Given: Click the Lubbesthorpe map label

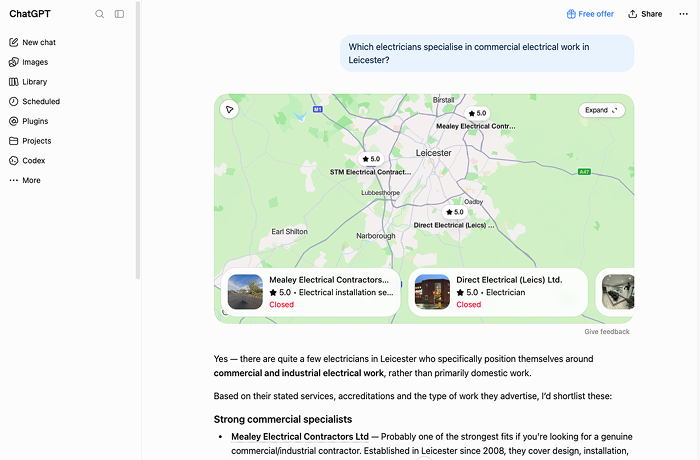Looking at the screenshot, I should click(380, 192).
